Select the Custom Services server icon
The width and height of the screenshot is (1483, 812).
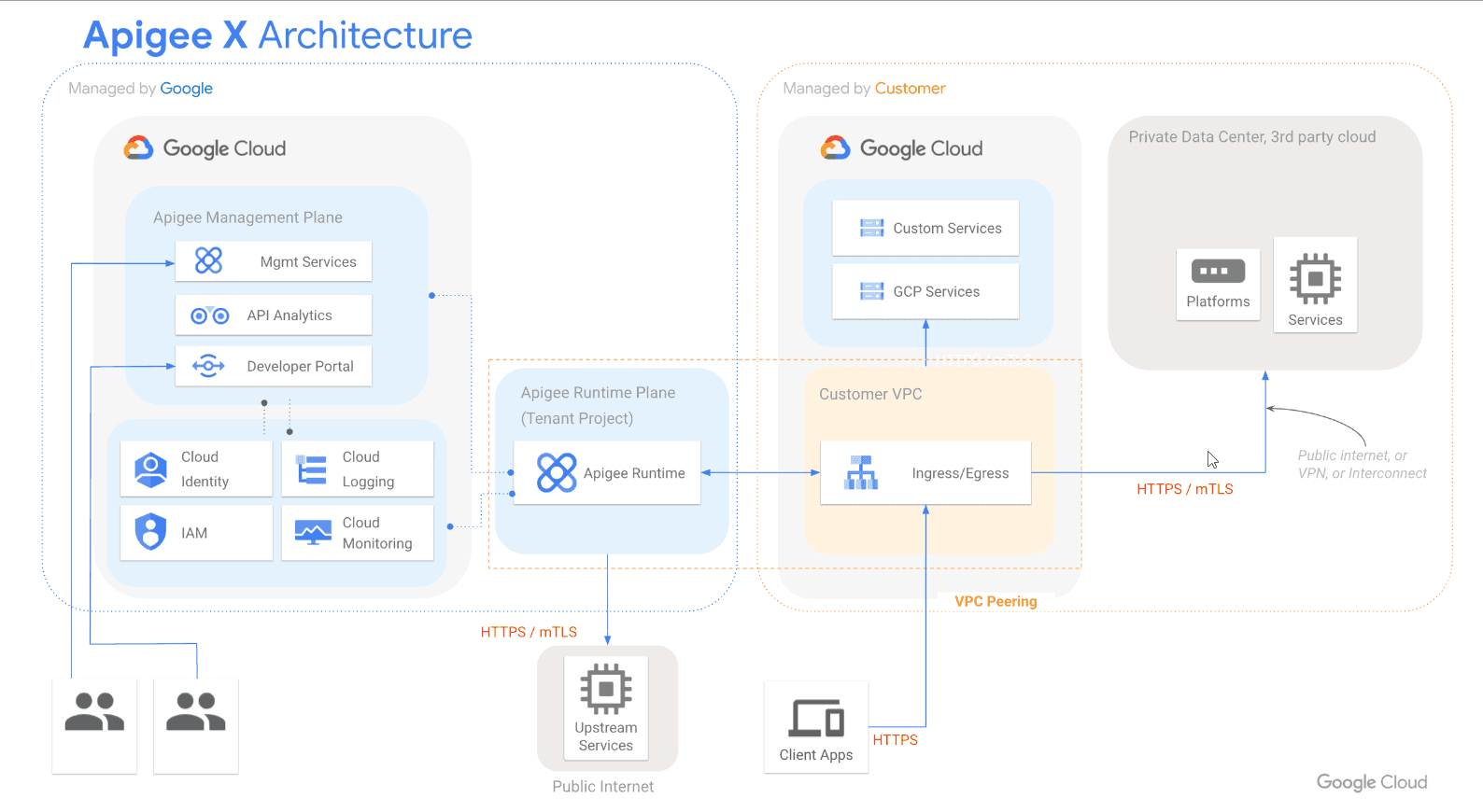point(871,228)
